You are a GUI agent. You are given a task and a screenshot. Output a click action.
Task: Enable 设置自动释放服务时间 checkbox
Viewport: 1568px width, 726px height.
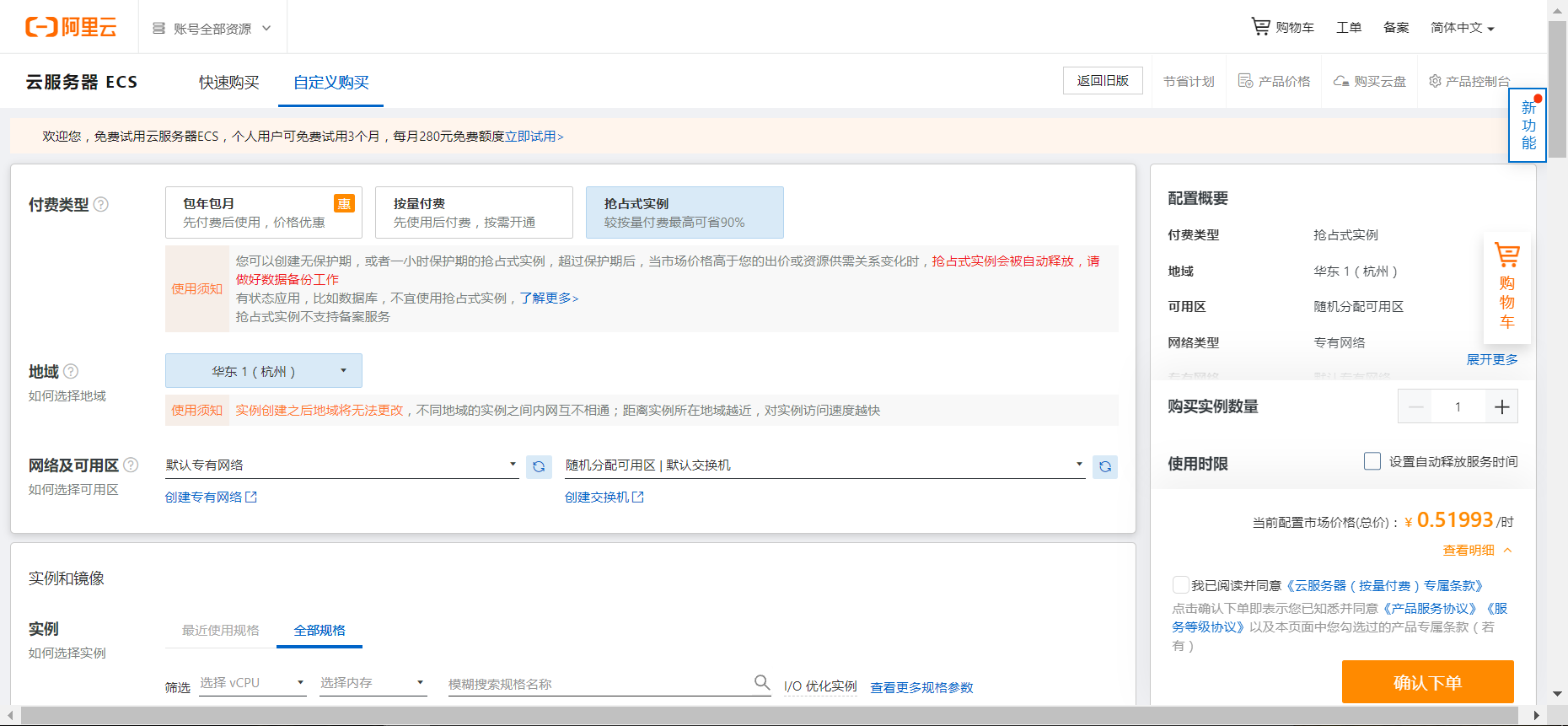(x=1372, y=461)
